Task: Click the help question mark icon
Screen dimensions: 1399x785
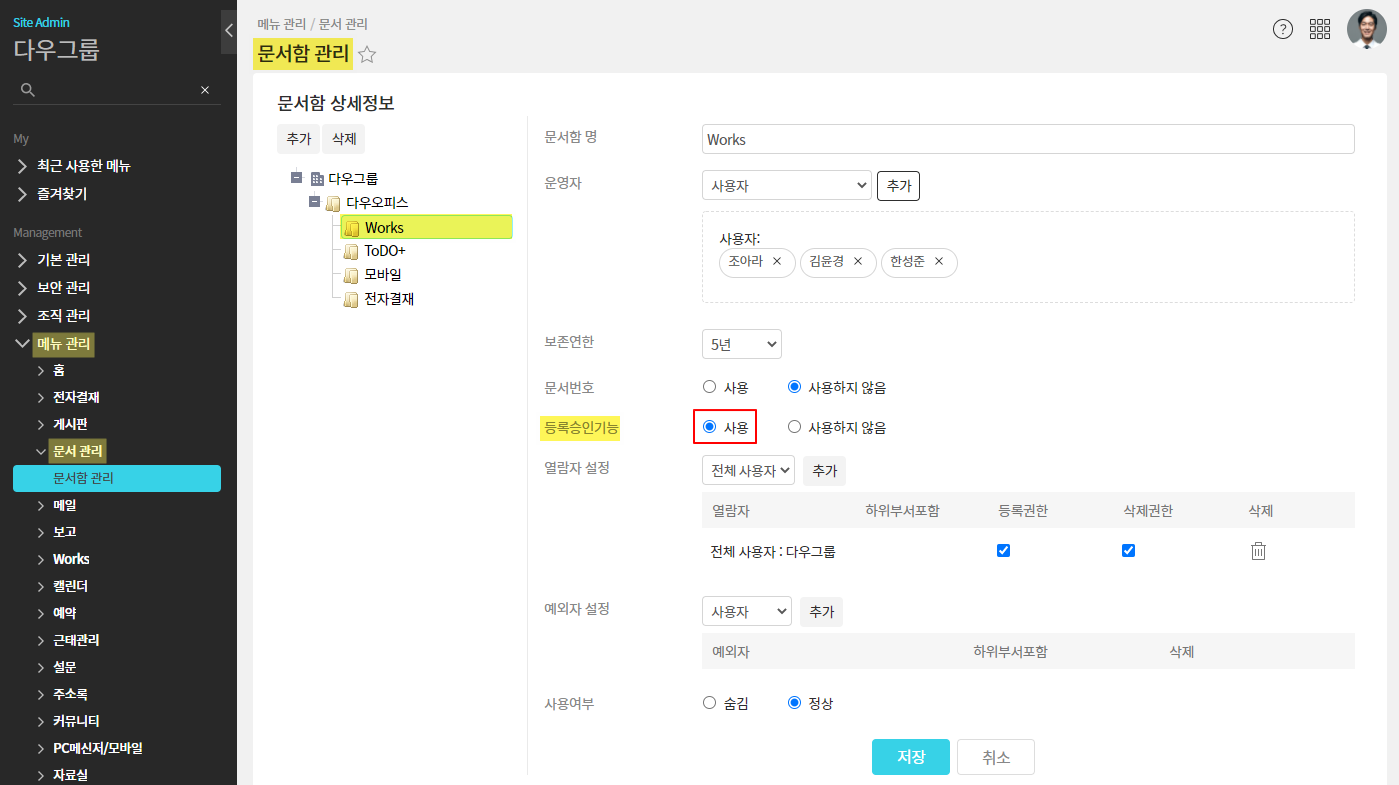Action: click(1282, 29)
